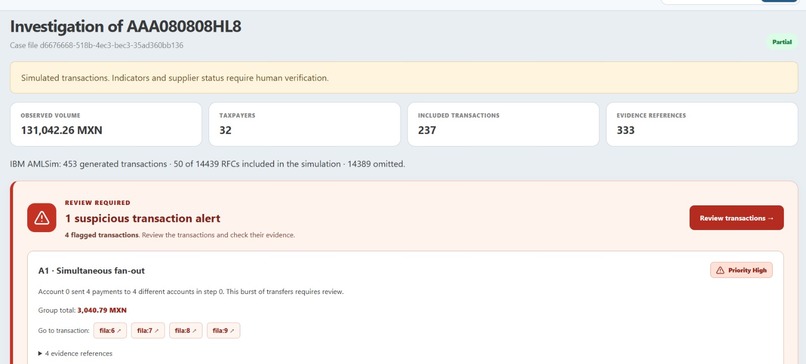Open transaction link fila:6

[x=109, y=331]
